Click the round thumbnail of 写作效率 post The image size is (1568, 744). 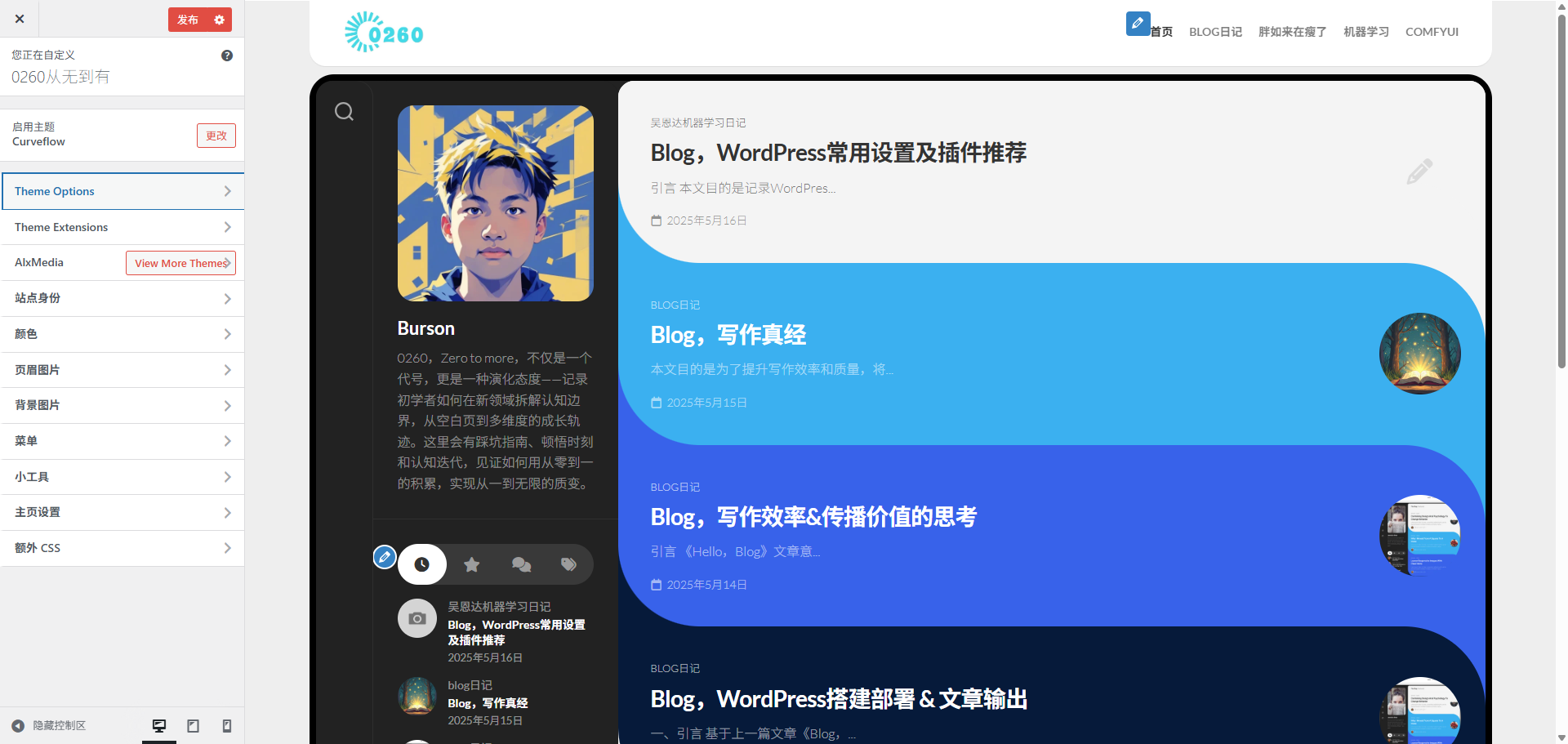[x=1419, y=536]
